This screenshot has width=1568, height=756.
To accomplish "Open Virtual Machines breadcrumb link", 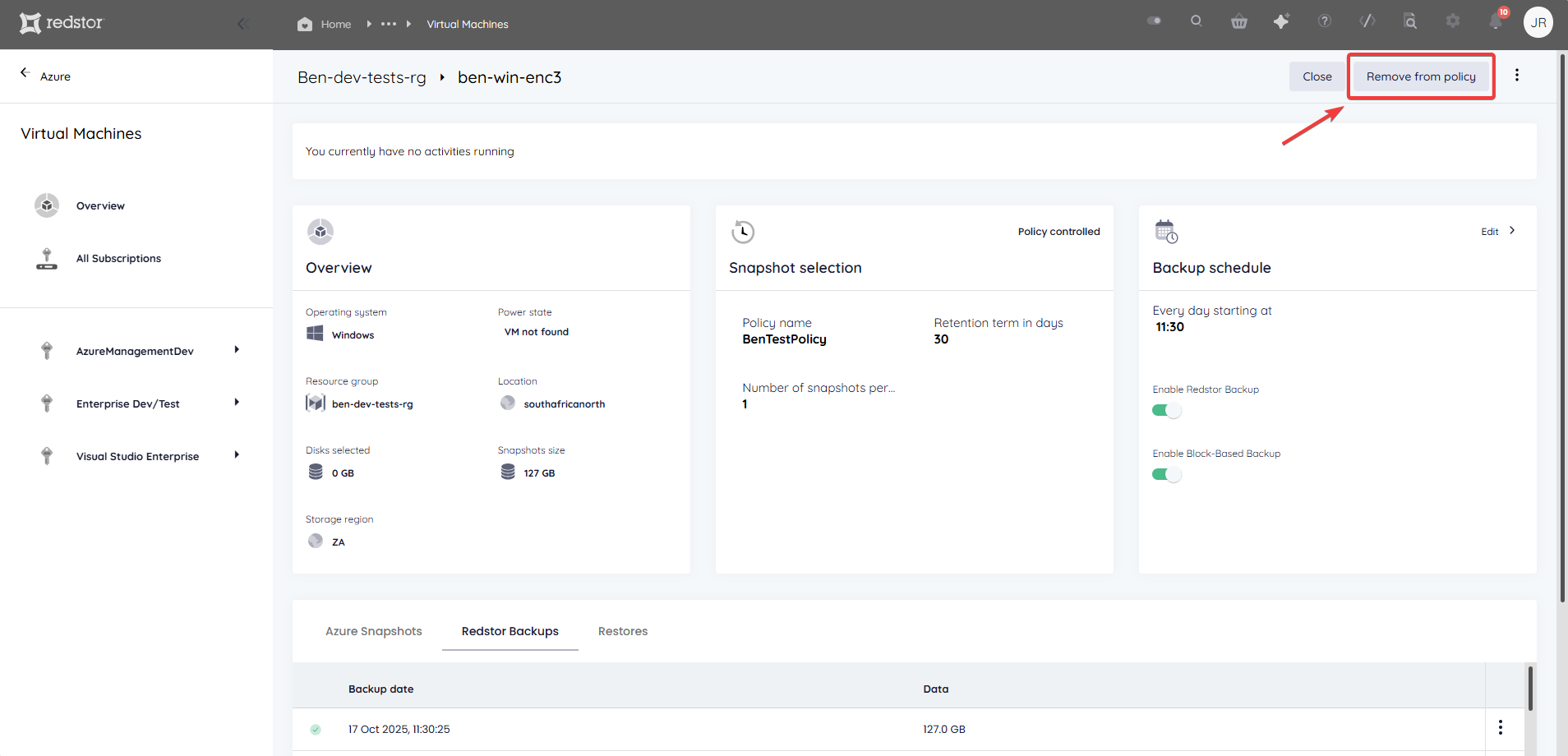I will tap(468, 25).
